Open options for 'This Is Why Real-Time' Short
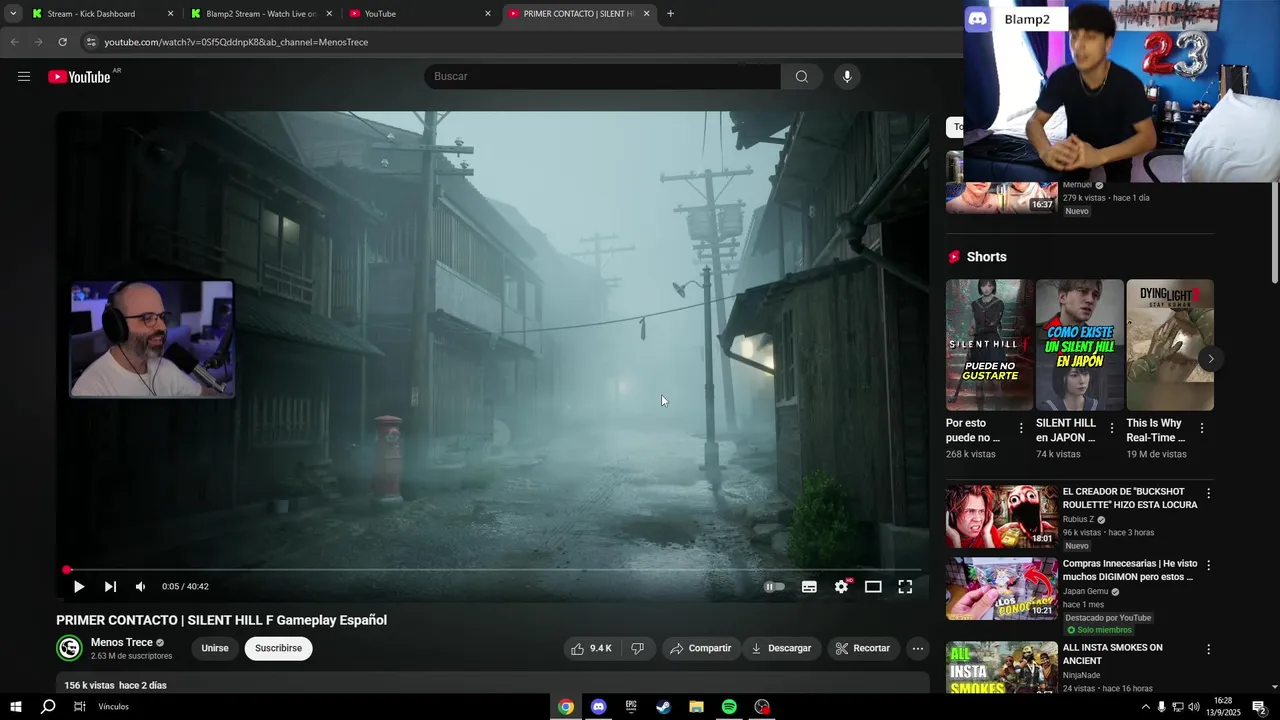This screenshot has width=1280, height=720. tap(1201, 428)
